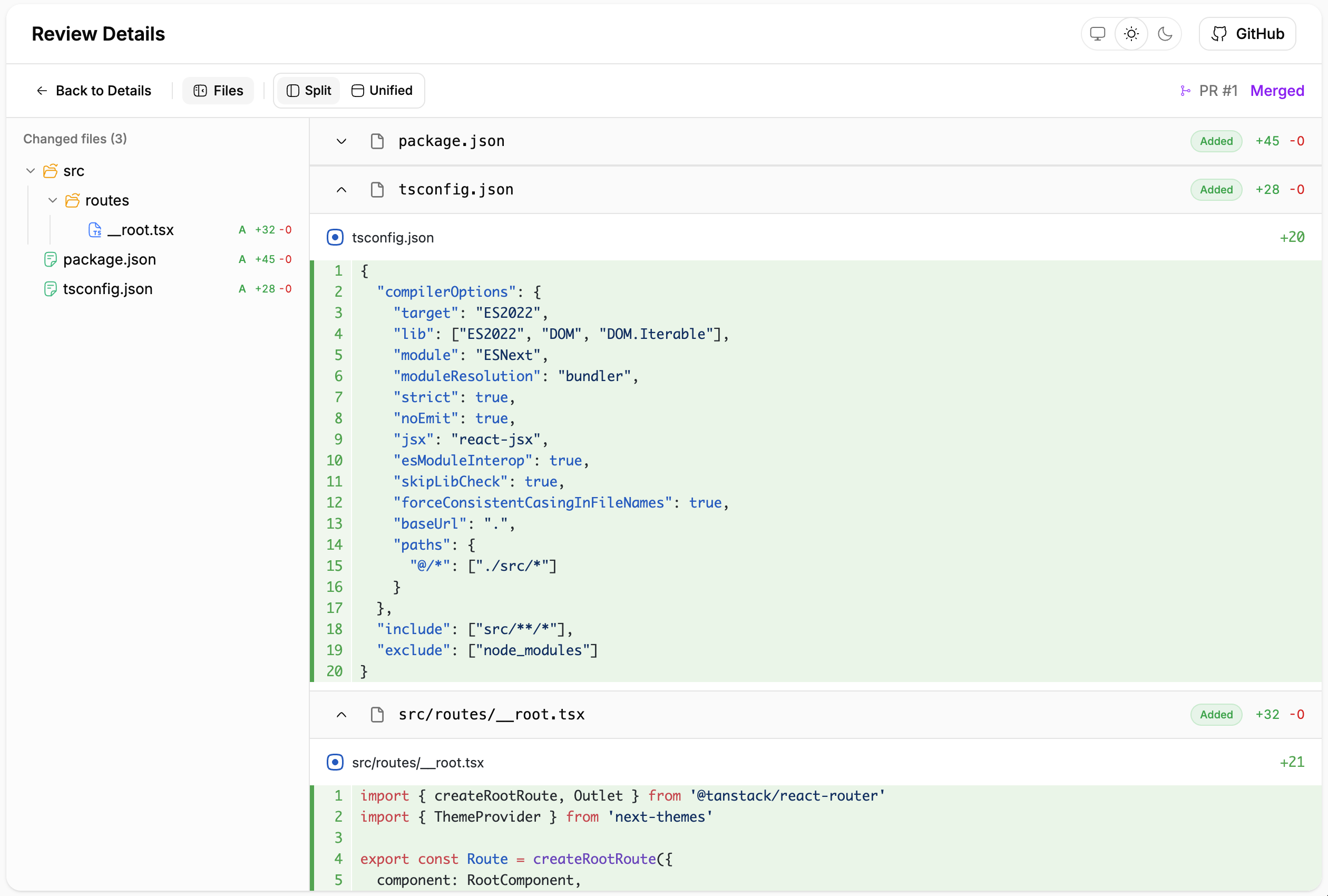Toggle the Files sidebar panel
The height and width of the screenshot is (896, 1328).
(x=218, y=91)
